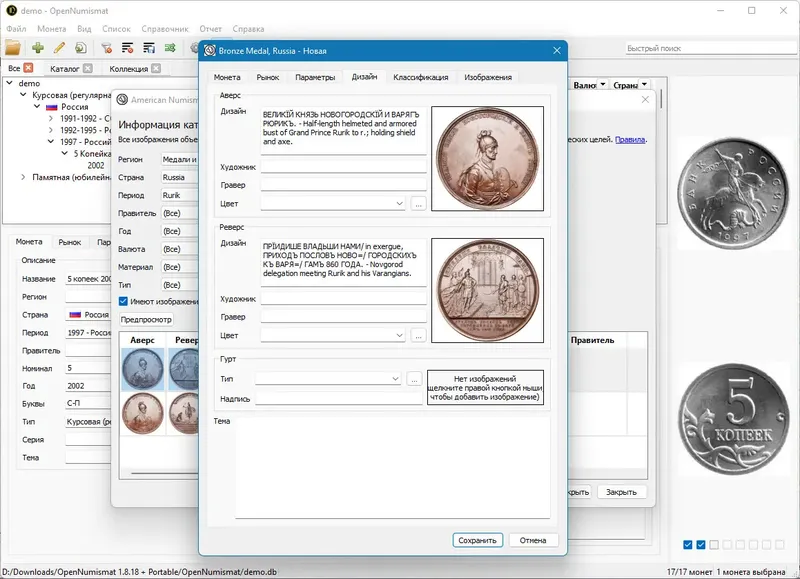Open the obverse Цвет dropdown
This screenshot has width=800, height=579.
399,203
